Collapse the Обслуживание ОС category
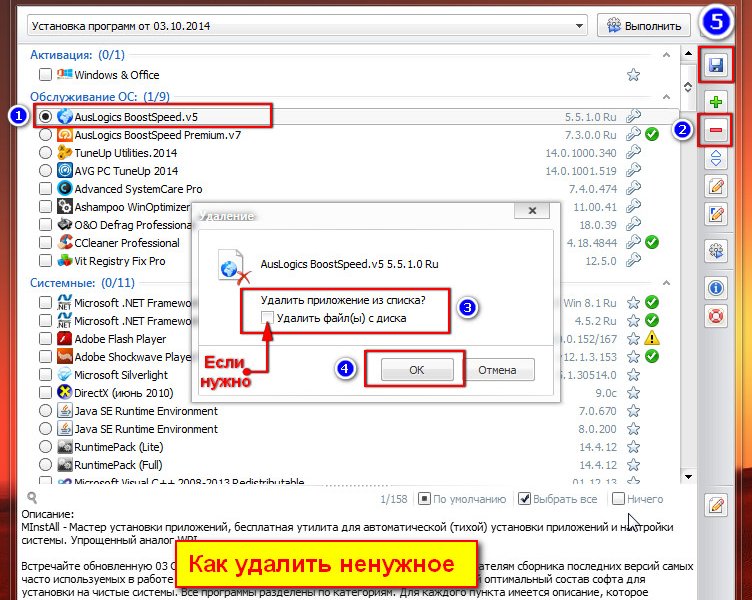The width and height of the screenshot is (752, 600). coord(666,96)
